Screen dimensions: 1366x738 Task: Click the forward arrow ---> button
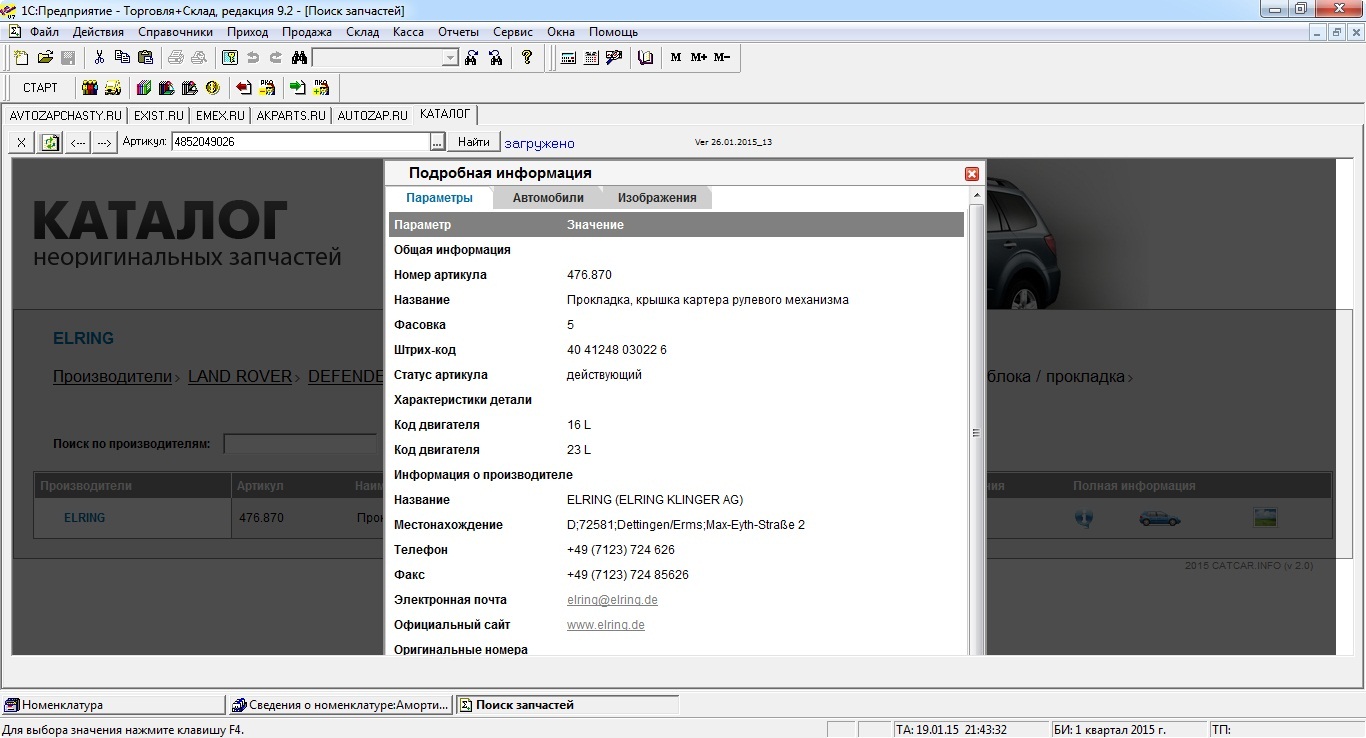[105, 143]
